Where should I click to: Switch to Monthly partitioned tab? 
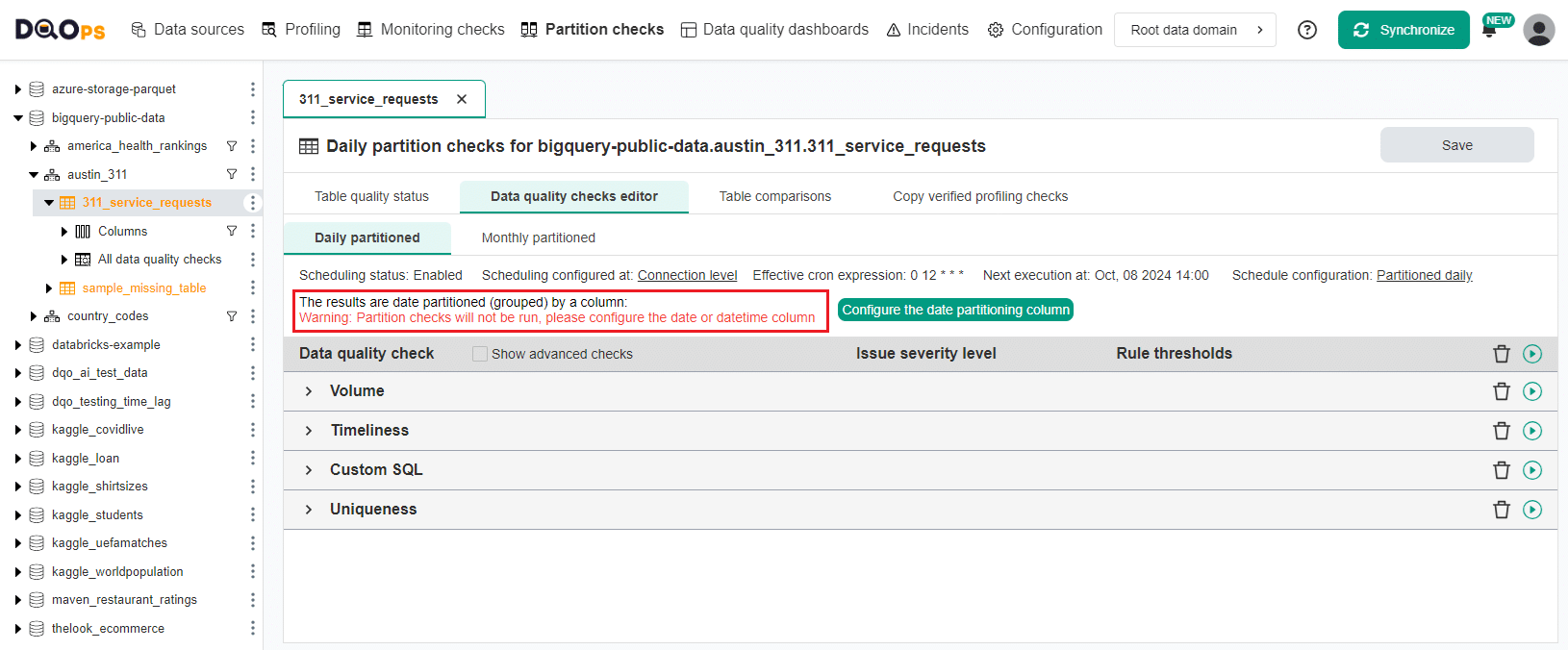click(x=539, y=237)
